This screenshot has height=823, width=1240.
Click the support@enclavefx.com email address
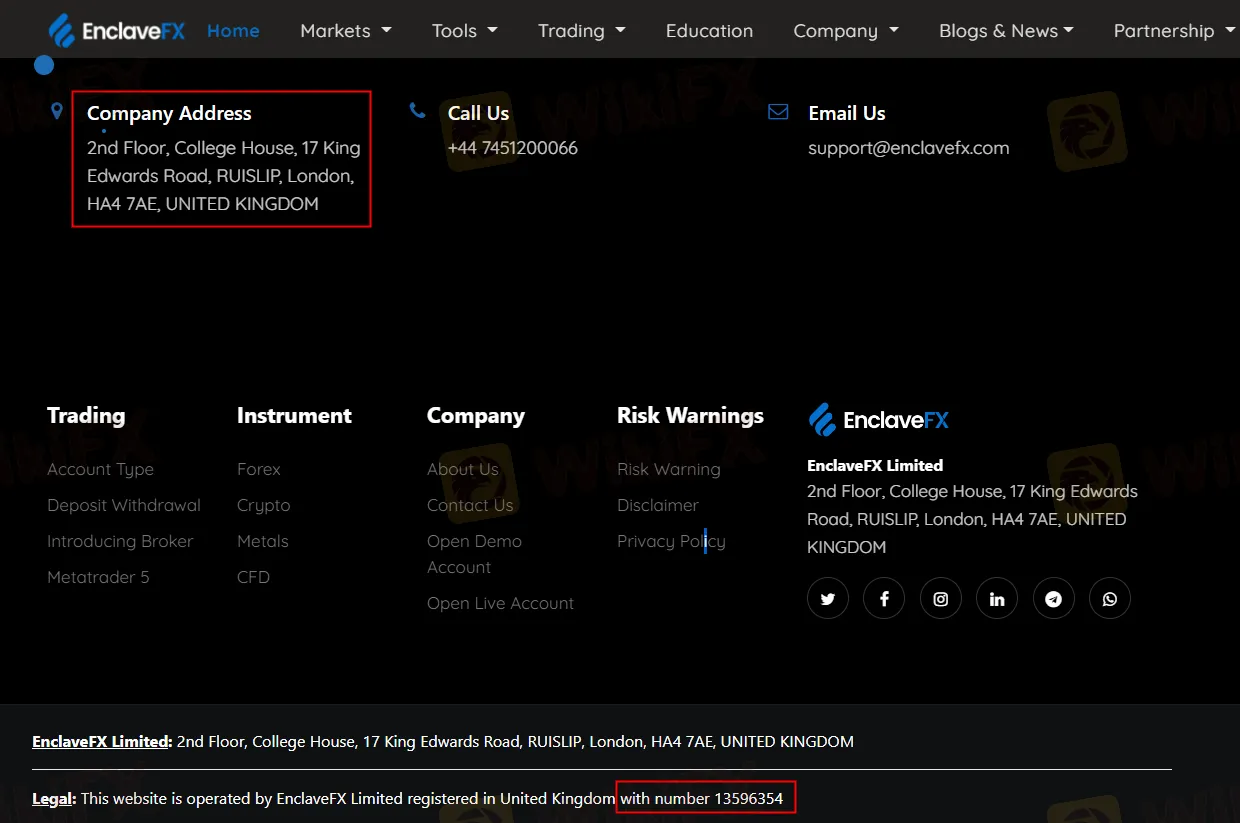tap(908, 148)
